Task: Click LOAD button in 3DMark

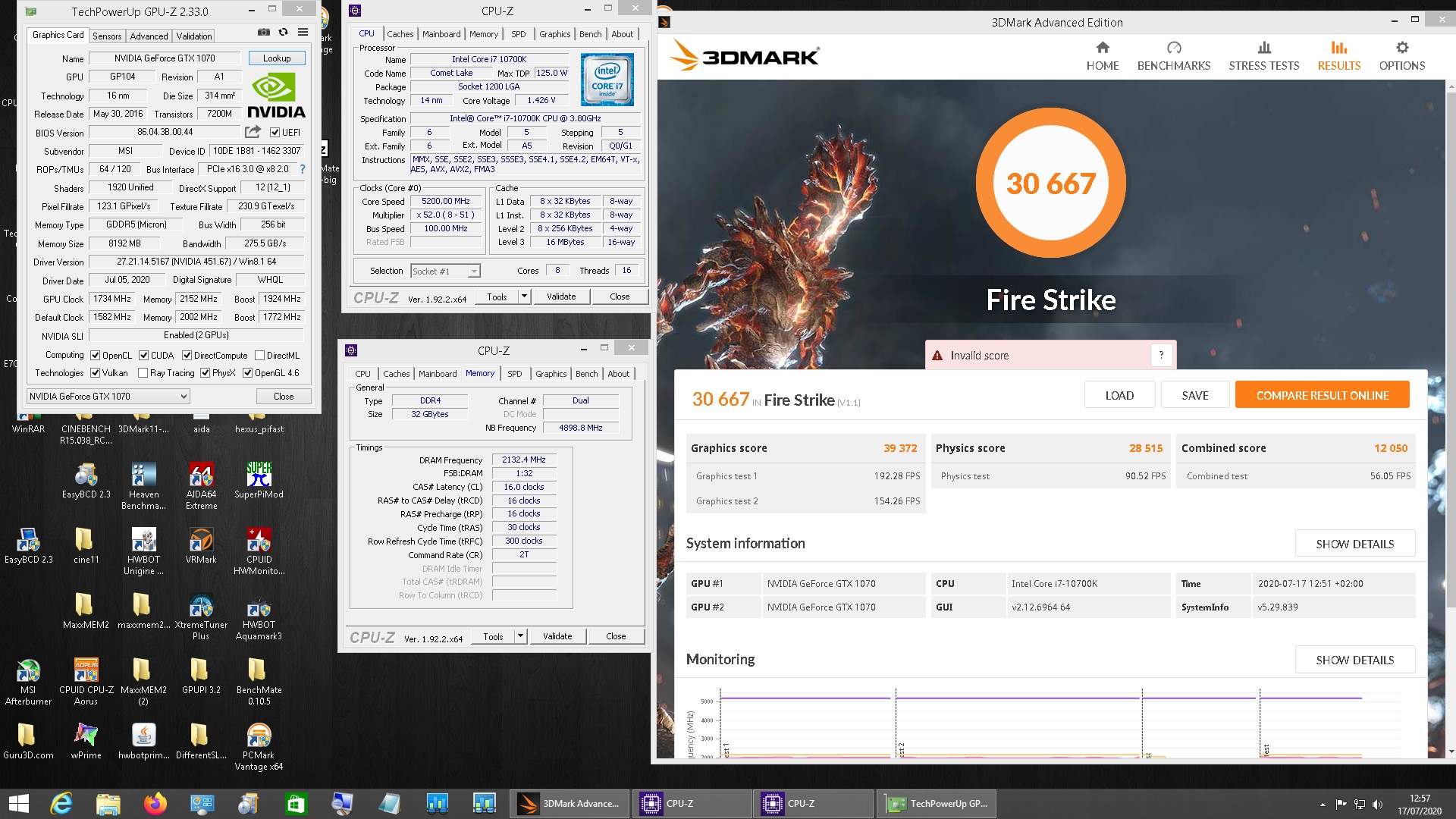Action: pos(1119,395)
